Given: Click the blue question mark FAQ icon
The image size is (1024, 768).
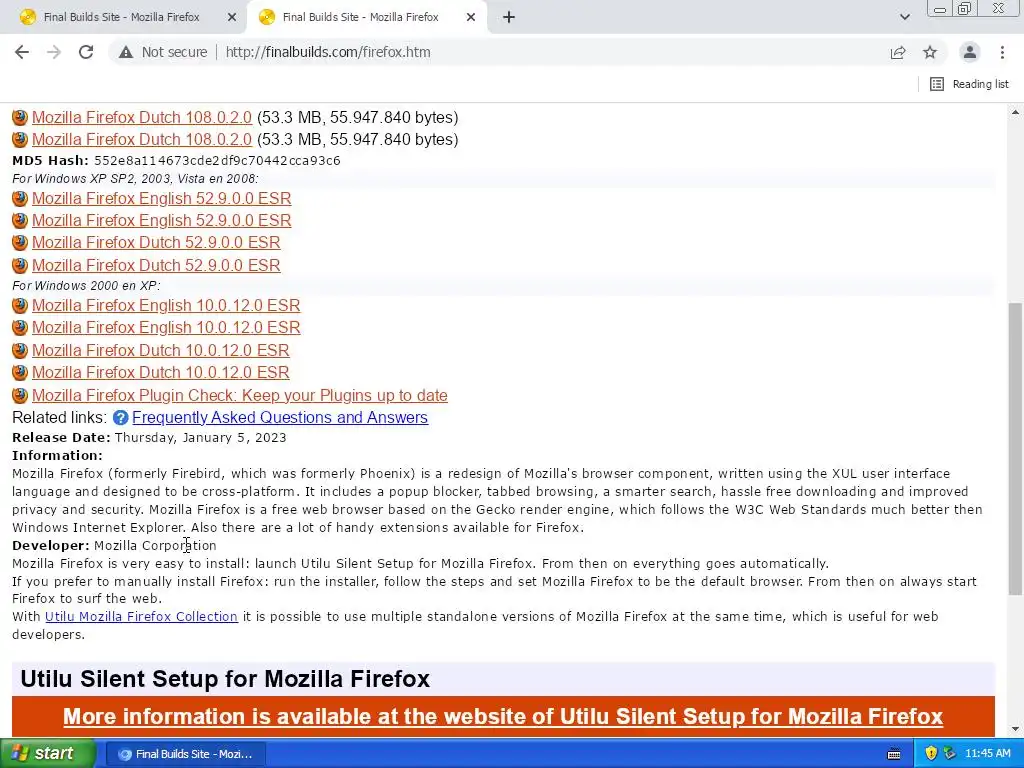Looking at the screenshot, I should coord(120,417).
